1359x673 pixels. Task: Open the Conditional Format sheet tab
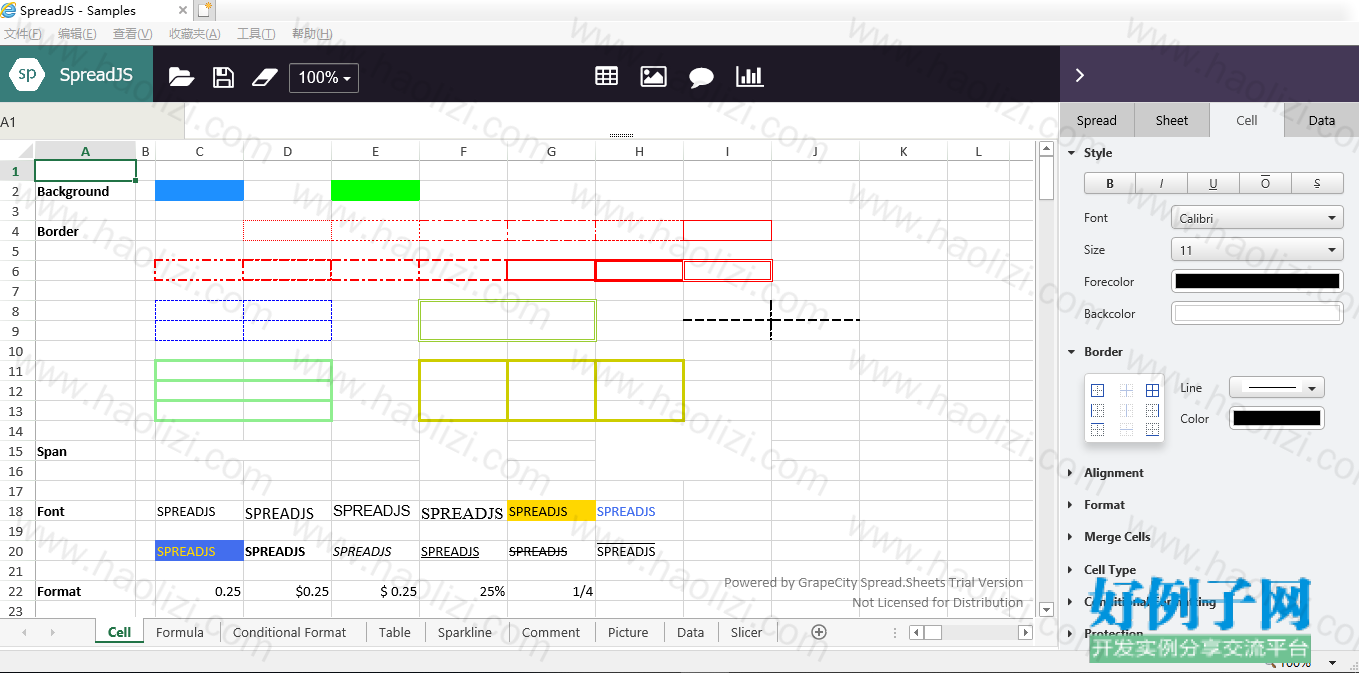[290, 632]
